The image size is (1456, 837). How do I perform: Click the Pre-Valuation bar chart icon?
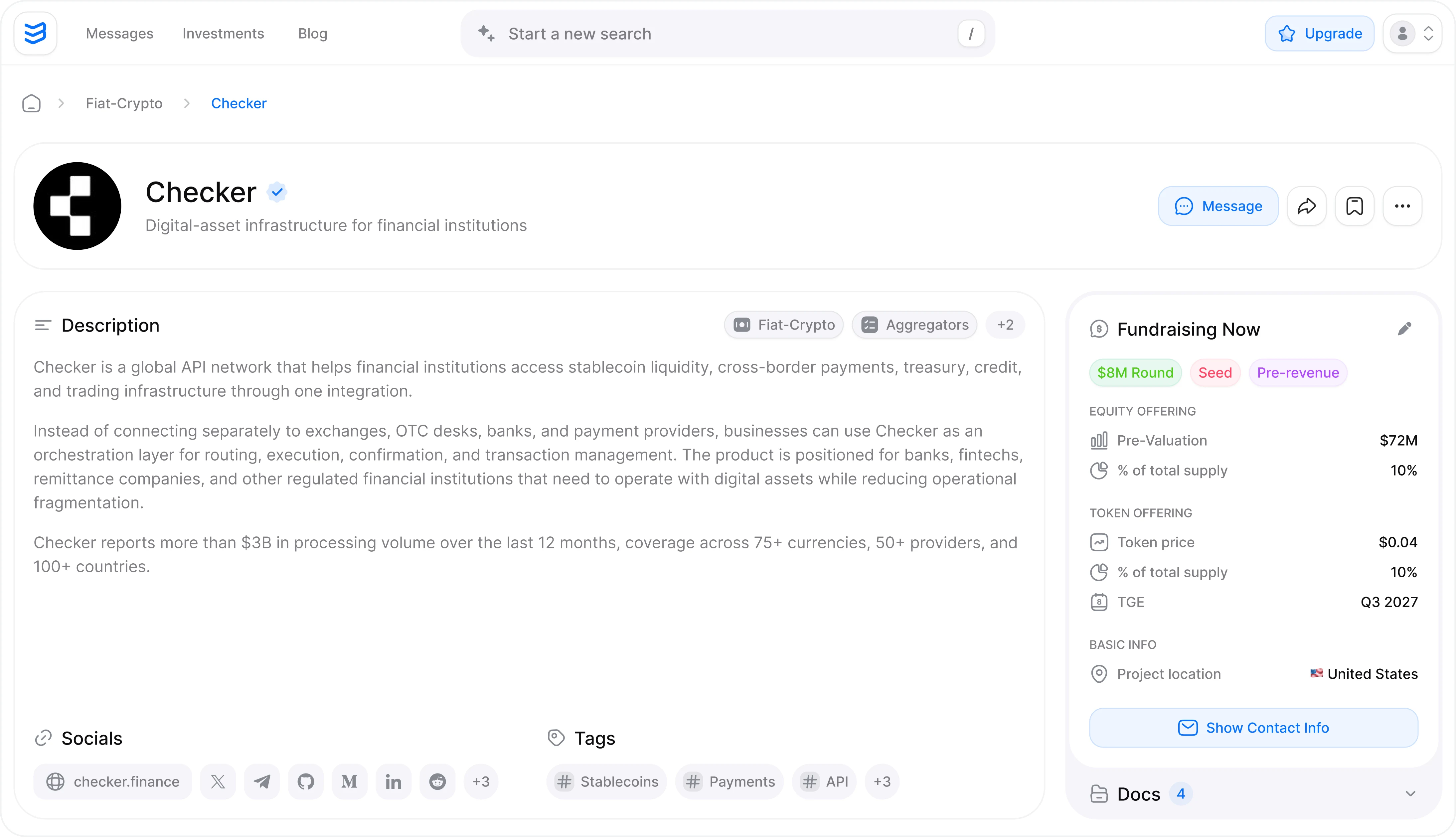(x=1099, y=440)
